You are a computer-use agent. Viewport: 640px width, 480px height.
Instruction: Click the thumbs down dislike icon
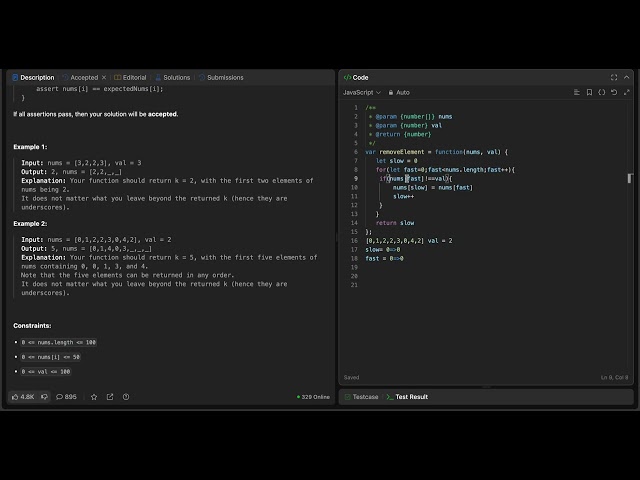click(44, 397)
